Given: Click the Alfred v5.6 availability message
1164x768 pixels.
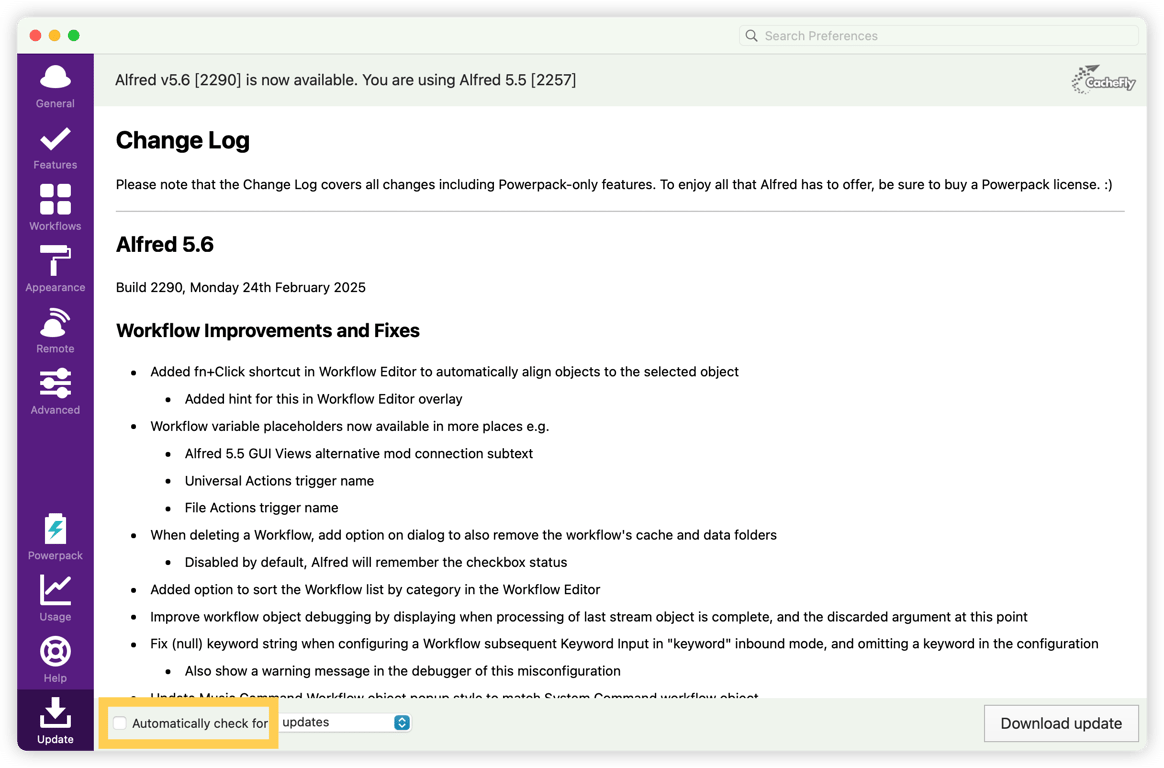Looking at the screenshot, I should (345, 79).
